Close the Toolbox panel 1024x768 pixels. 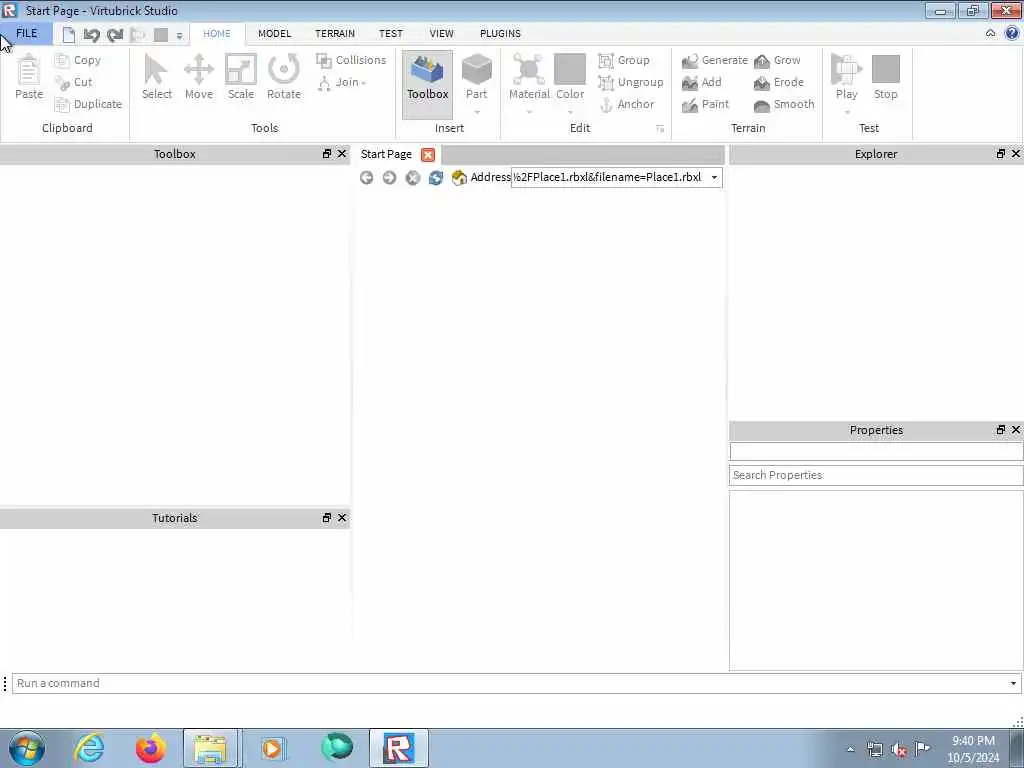coord(342,153)
